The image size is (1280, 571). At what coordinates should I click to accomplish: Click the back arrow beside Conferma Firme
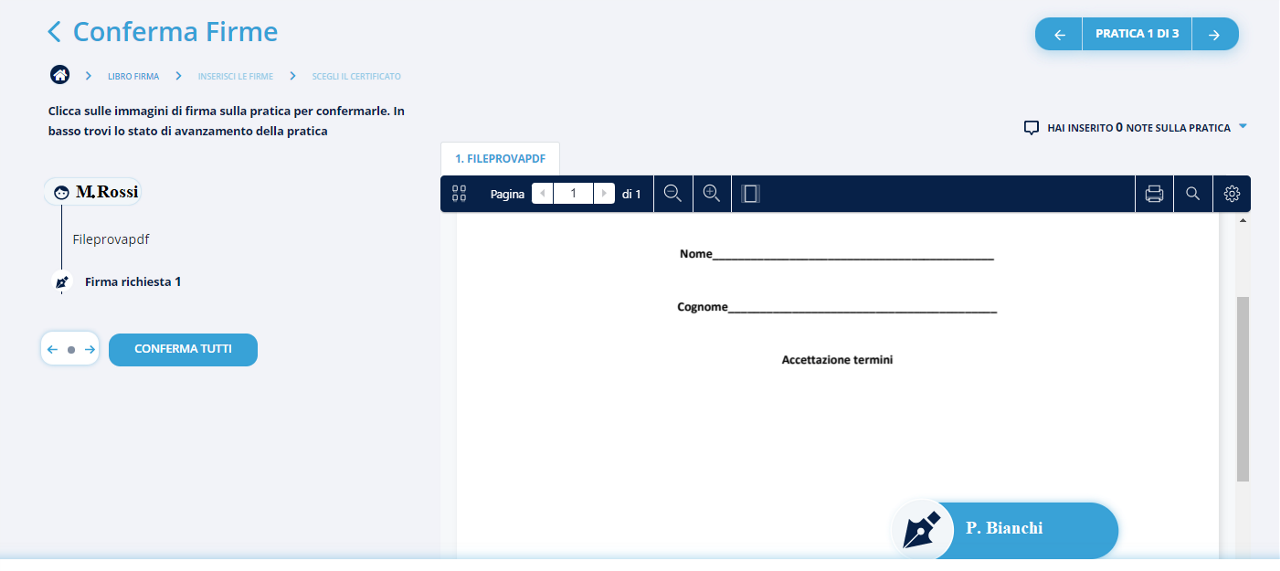54,33
